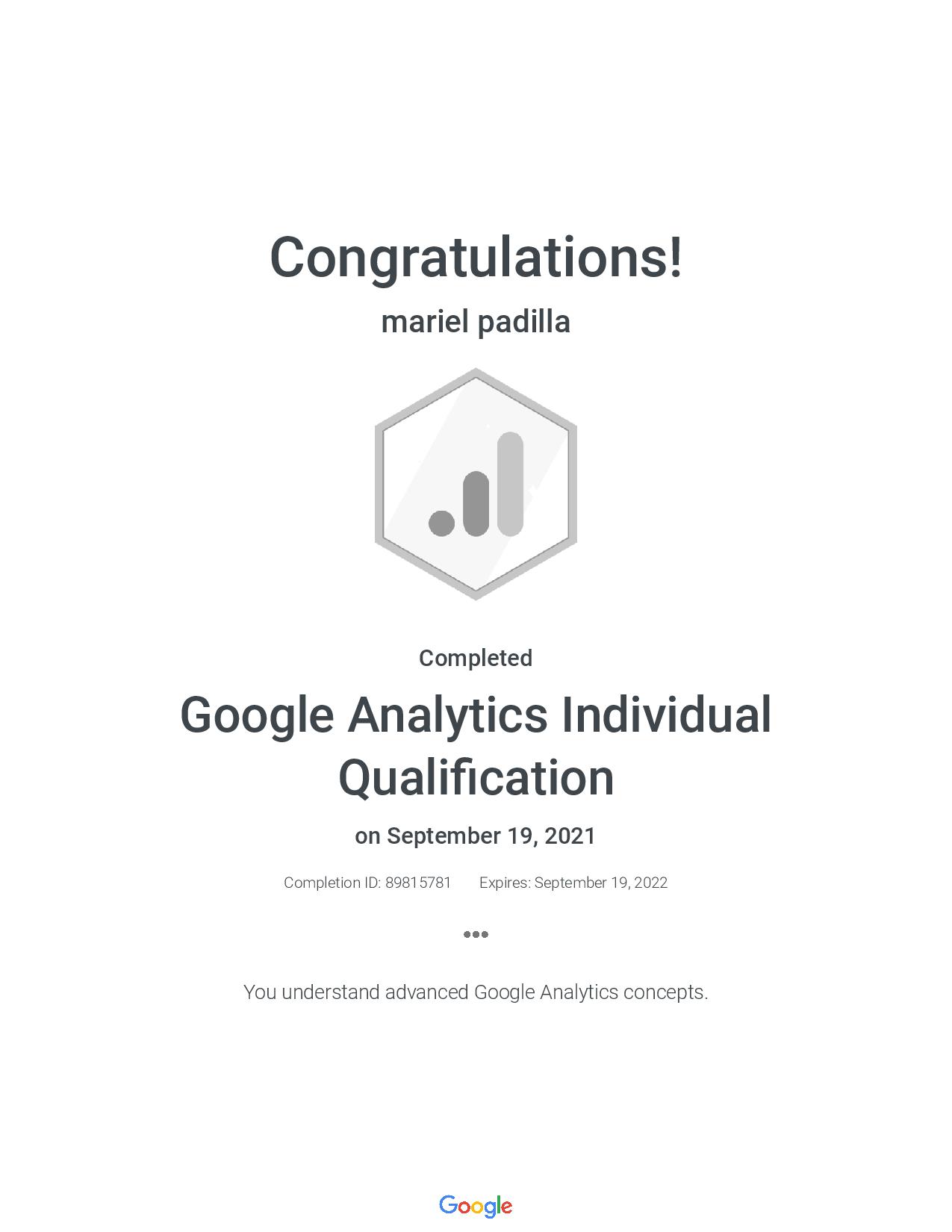
Task: Click the final red 'e' in Google logo
Action: tap(506, 1207)
